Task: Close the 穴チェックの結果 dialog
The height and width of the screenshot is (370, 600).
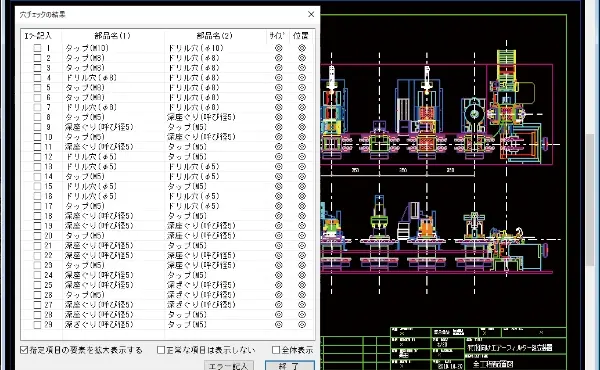Action: (x=311, y=14)
